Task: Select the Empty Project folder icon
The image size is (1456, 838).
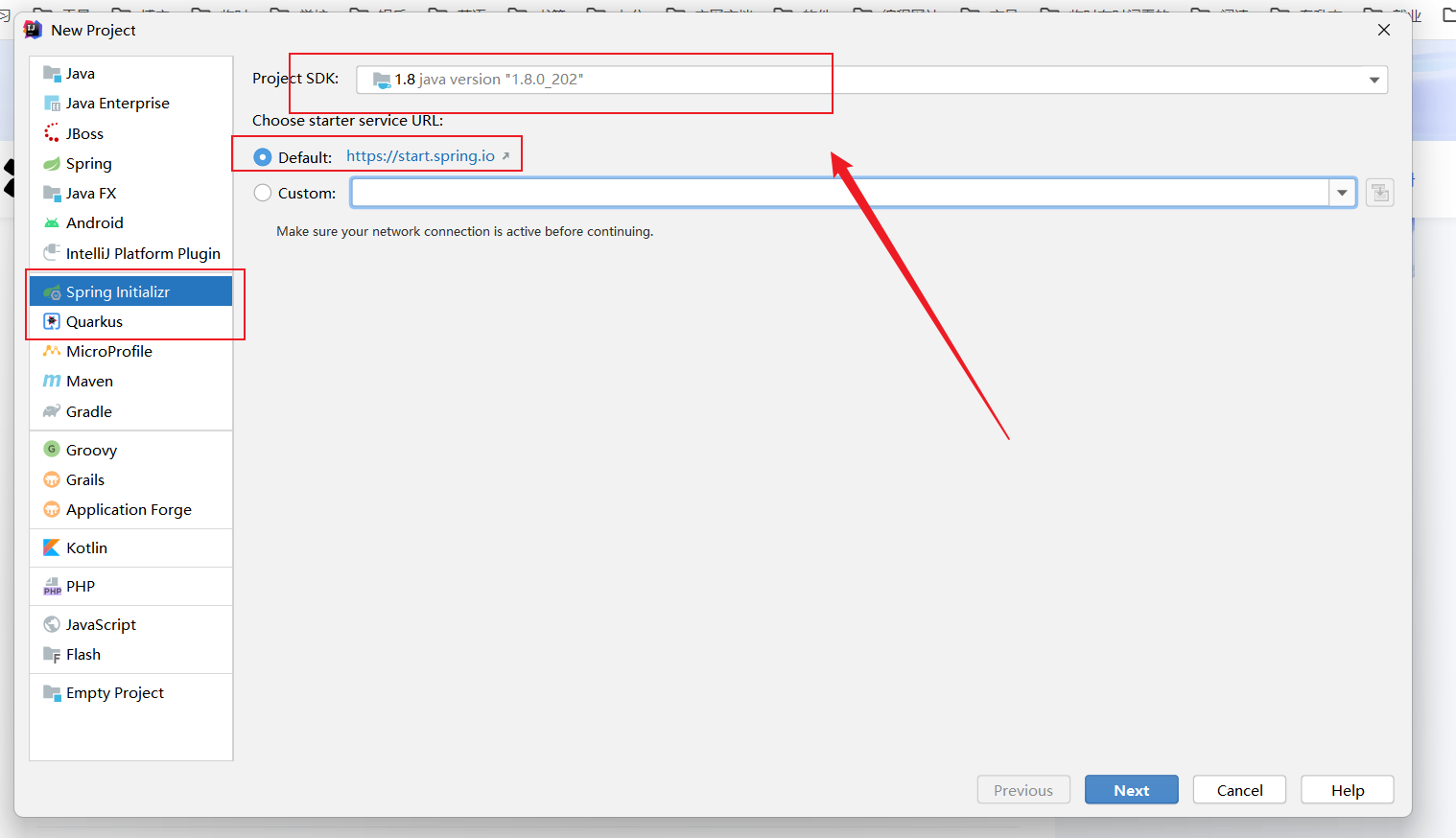Action: click(x=52, y=692)
